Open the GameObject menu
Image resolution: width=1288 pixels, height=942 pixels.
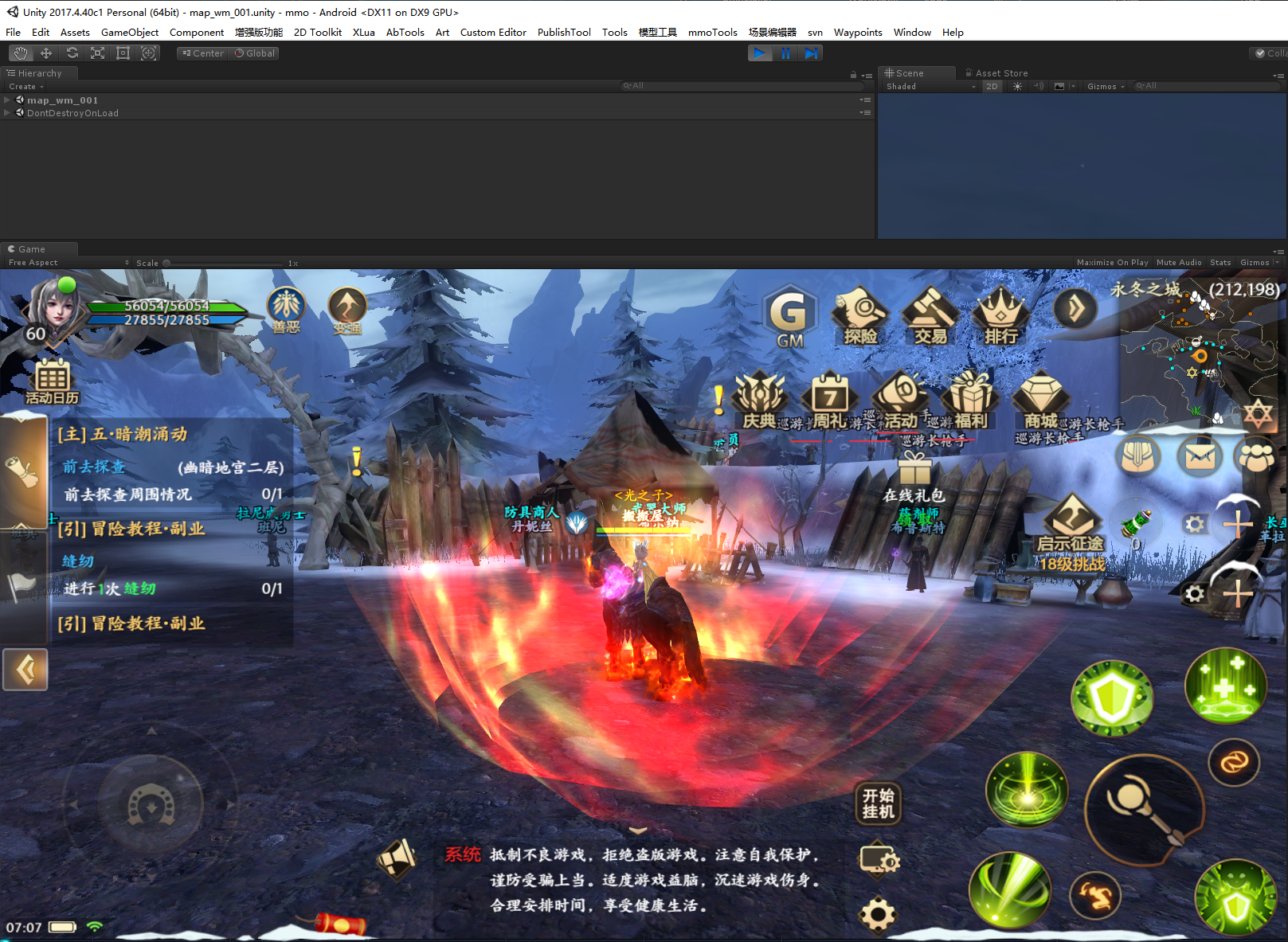click(x=130, y=33)
